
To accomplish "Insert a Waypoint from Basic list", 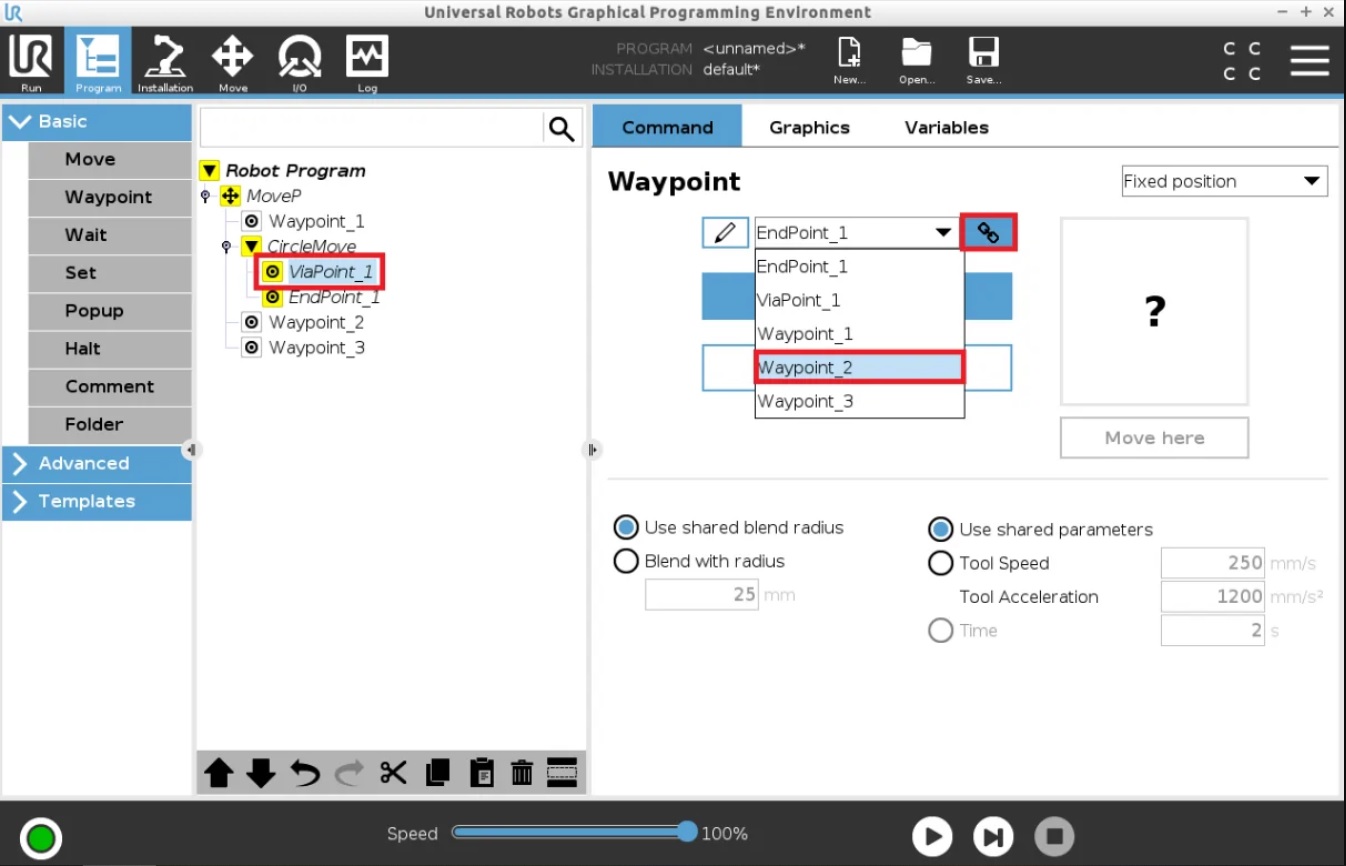I will pos(109,198).
